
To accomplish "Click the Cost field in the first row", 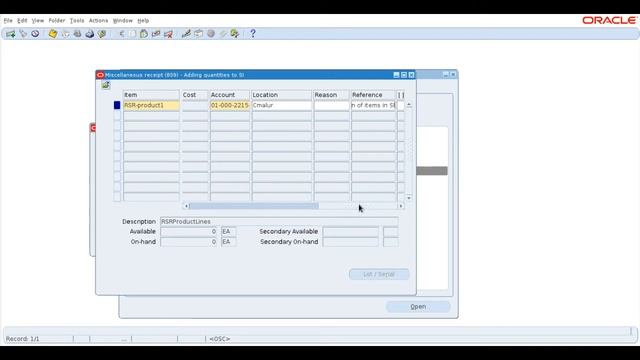I will coord(195,105).
